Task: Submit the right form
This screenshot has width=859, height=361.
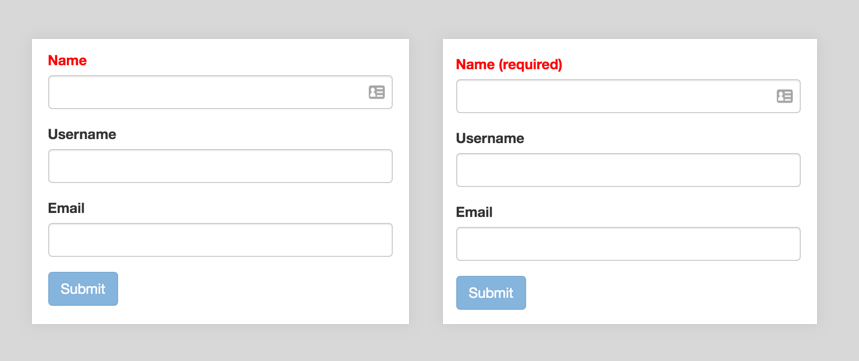Action: pyautogui.click(x=491, y=293)
